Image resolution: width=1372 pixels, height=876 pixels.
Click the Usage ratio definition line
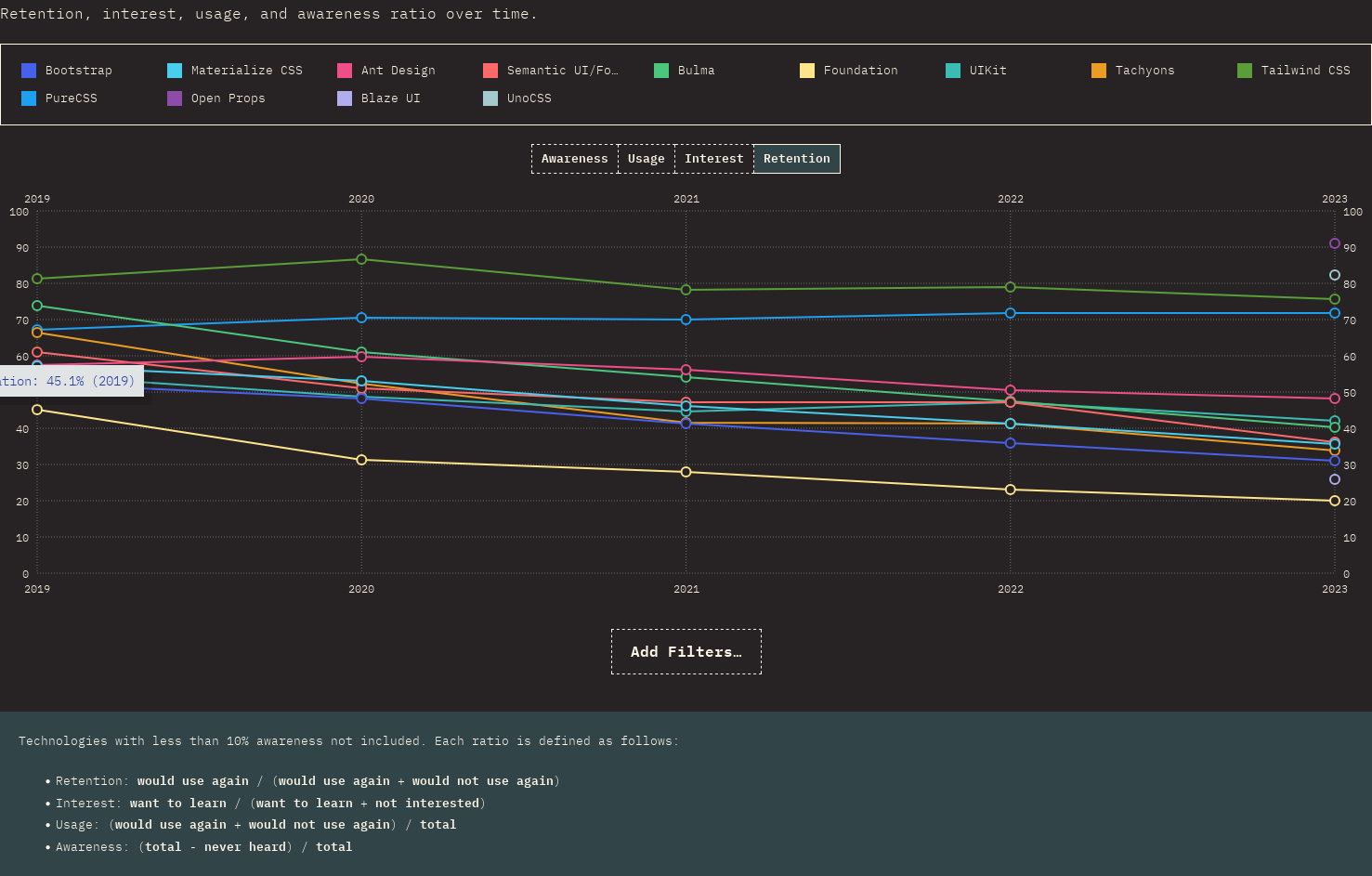point(255,825)
